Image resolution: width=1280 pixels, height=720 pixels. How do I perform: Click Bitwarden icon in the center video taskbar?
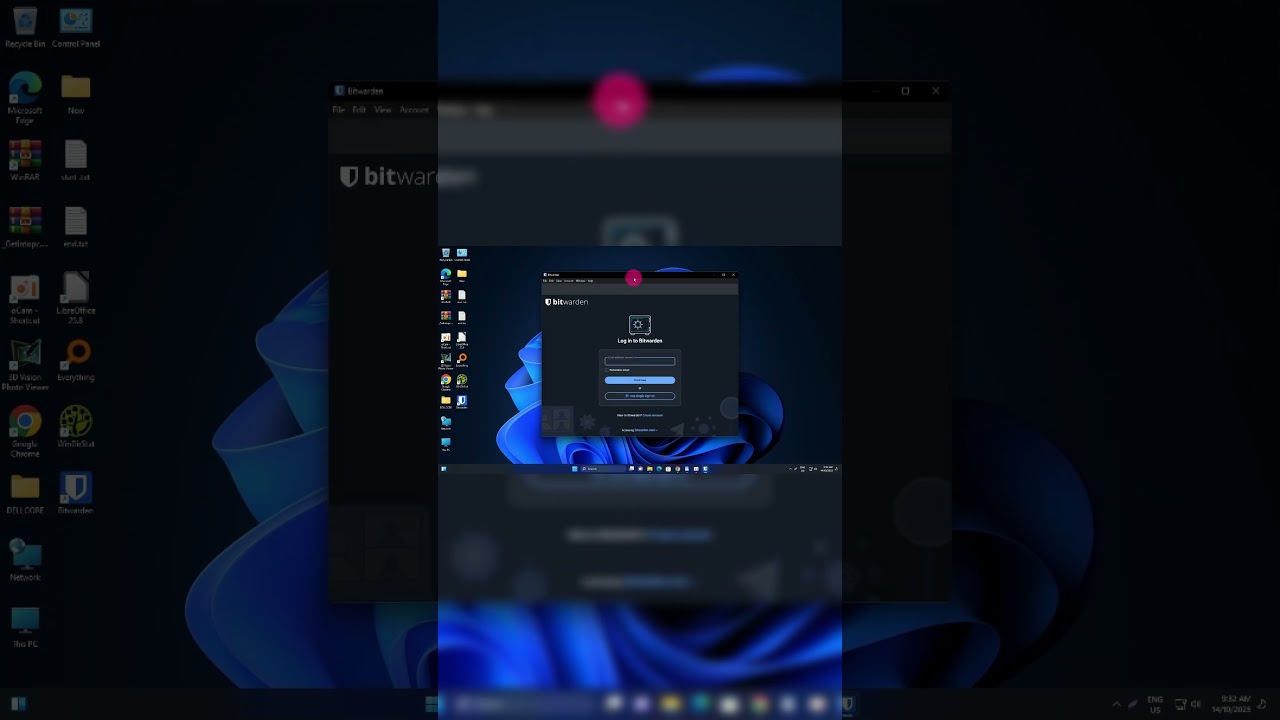point(705,468)
